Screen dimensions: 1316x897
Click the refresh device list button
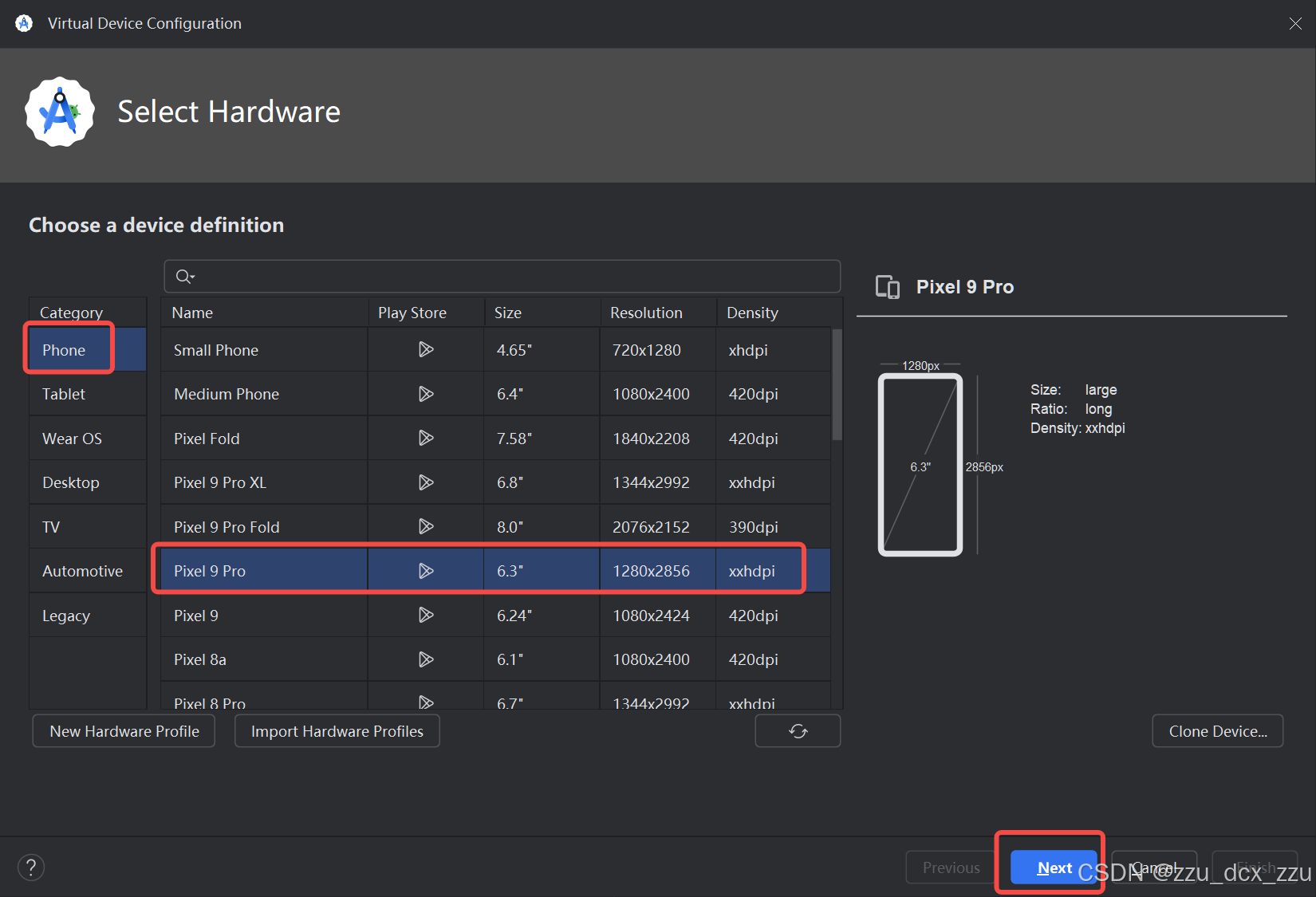pos(798,731)
